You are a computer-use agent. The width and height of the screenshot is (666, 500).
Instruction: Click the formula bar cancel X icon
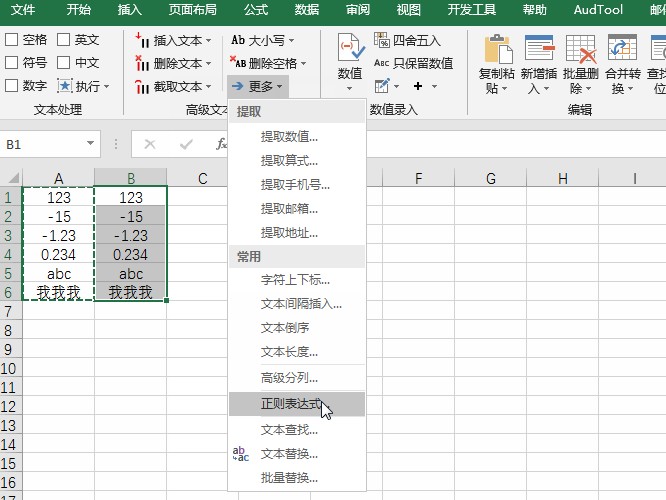(150, 144)
